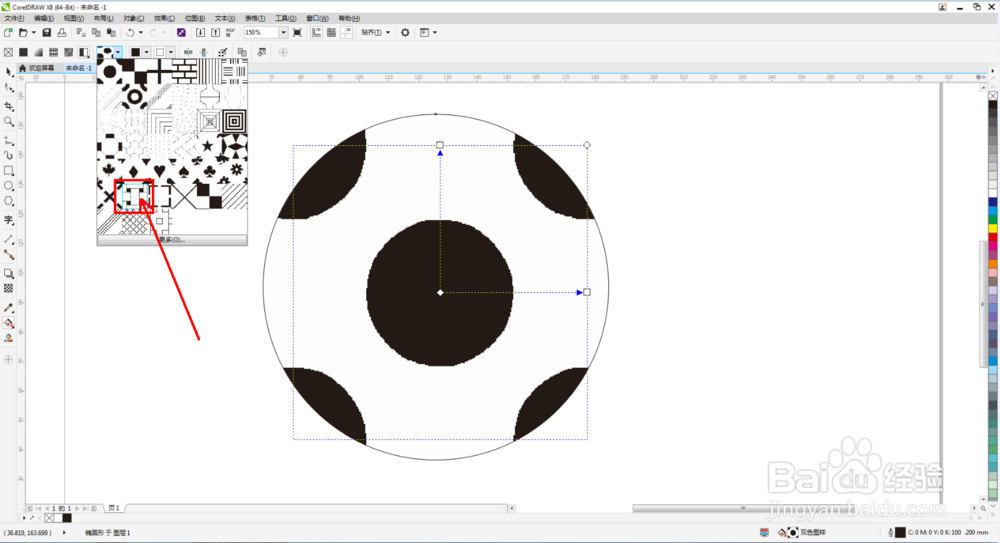The width and height of the screenshot is (1000, 543).
Task: Select the Transparency checkerboard tool
Action: click(9, 288)
